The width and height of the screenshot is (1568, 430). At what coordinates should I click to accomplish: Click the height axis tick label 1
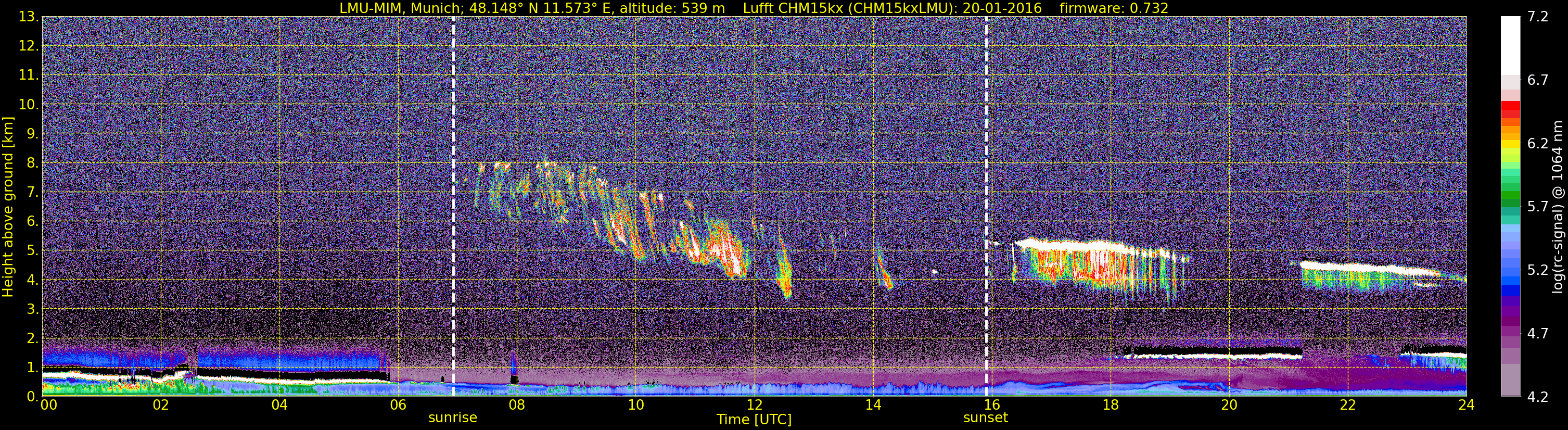[32, 367]
